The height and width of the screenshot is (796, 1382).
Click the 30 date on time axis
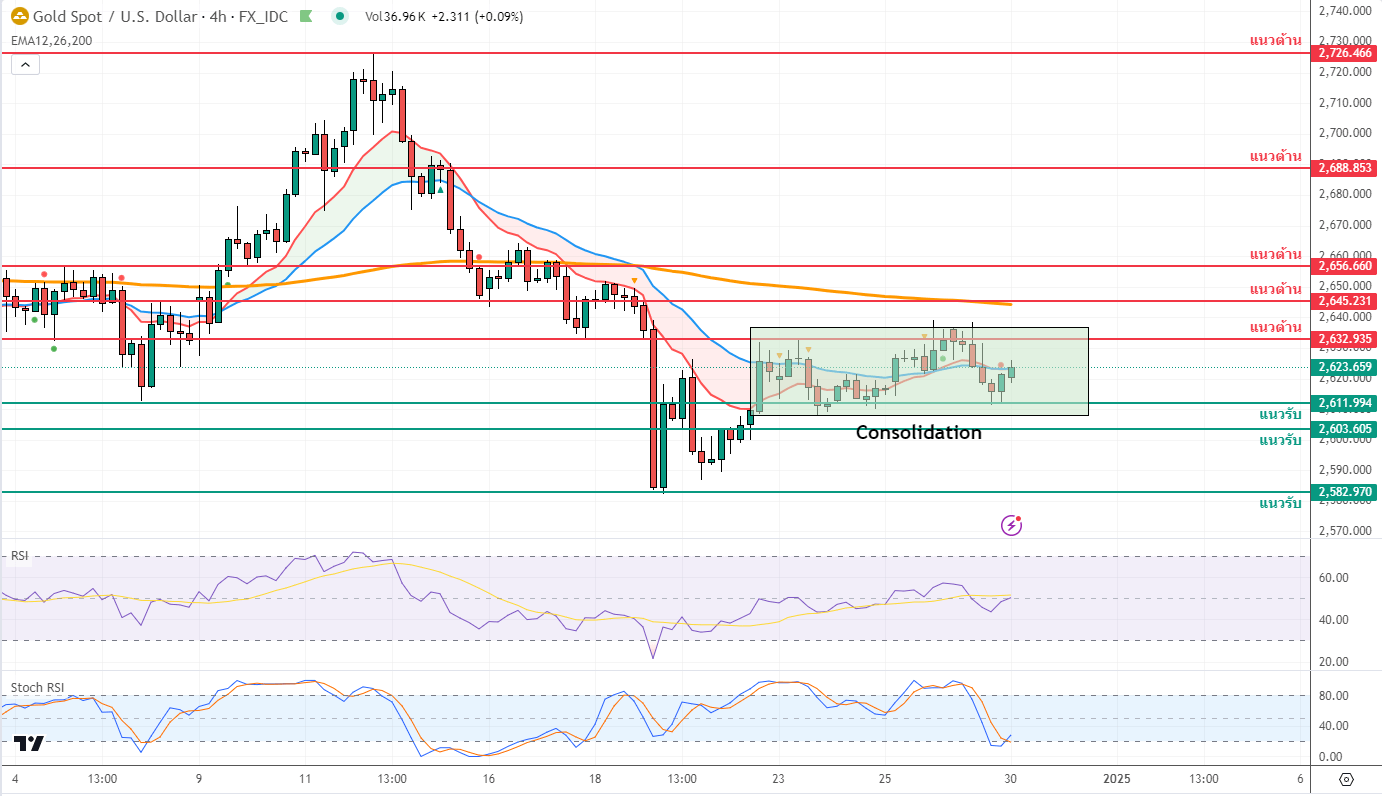click(x=1010, y=779)
